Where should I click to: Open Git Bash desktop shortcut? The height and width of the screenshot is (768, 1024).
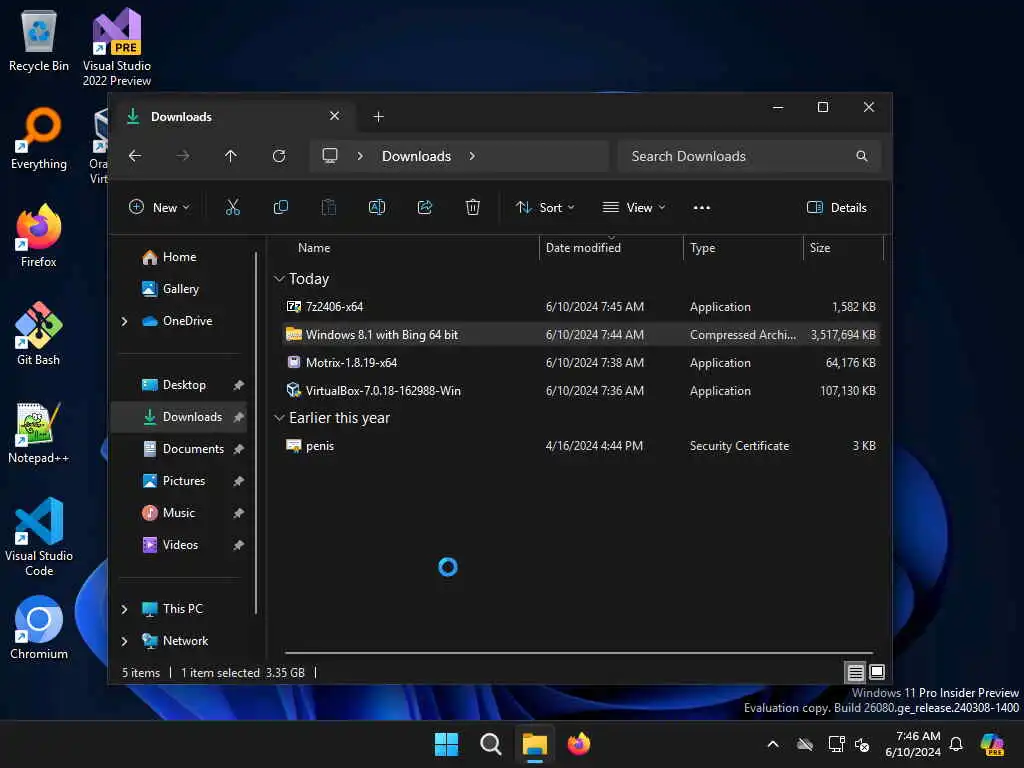tap(39, 334)
